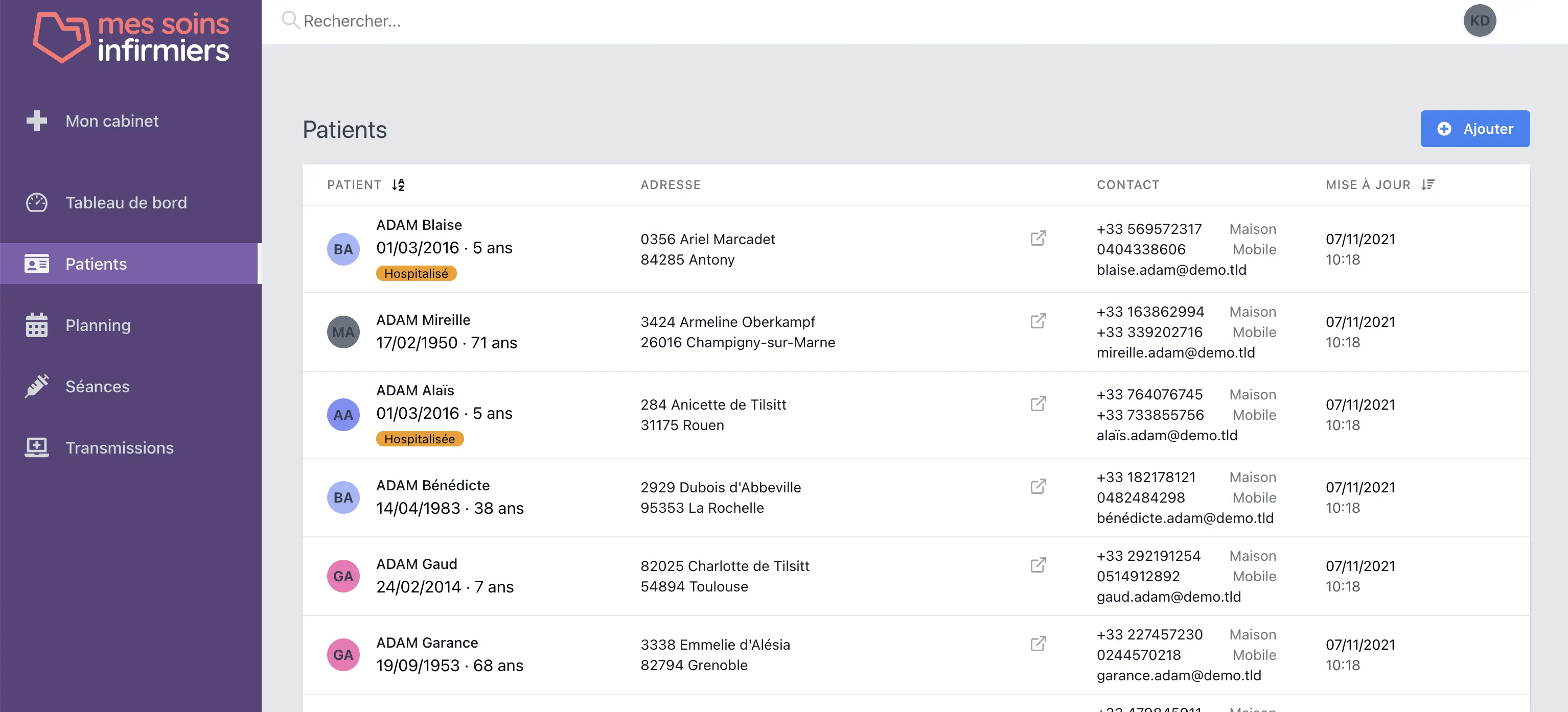The image size is (1568, 712).
Task: Click the search magnifier icon
Action: 290,21
